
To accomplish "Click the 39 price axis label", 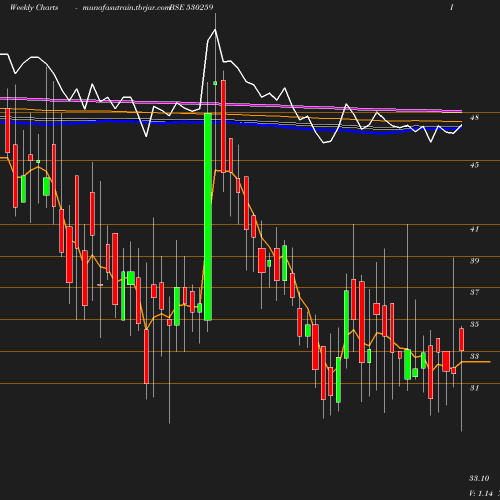I will point(474,261).
